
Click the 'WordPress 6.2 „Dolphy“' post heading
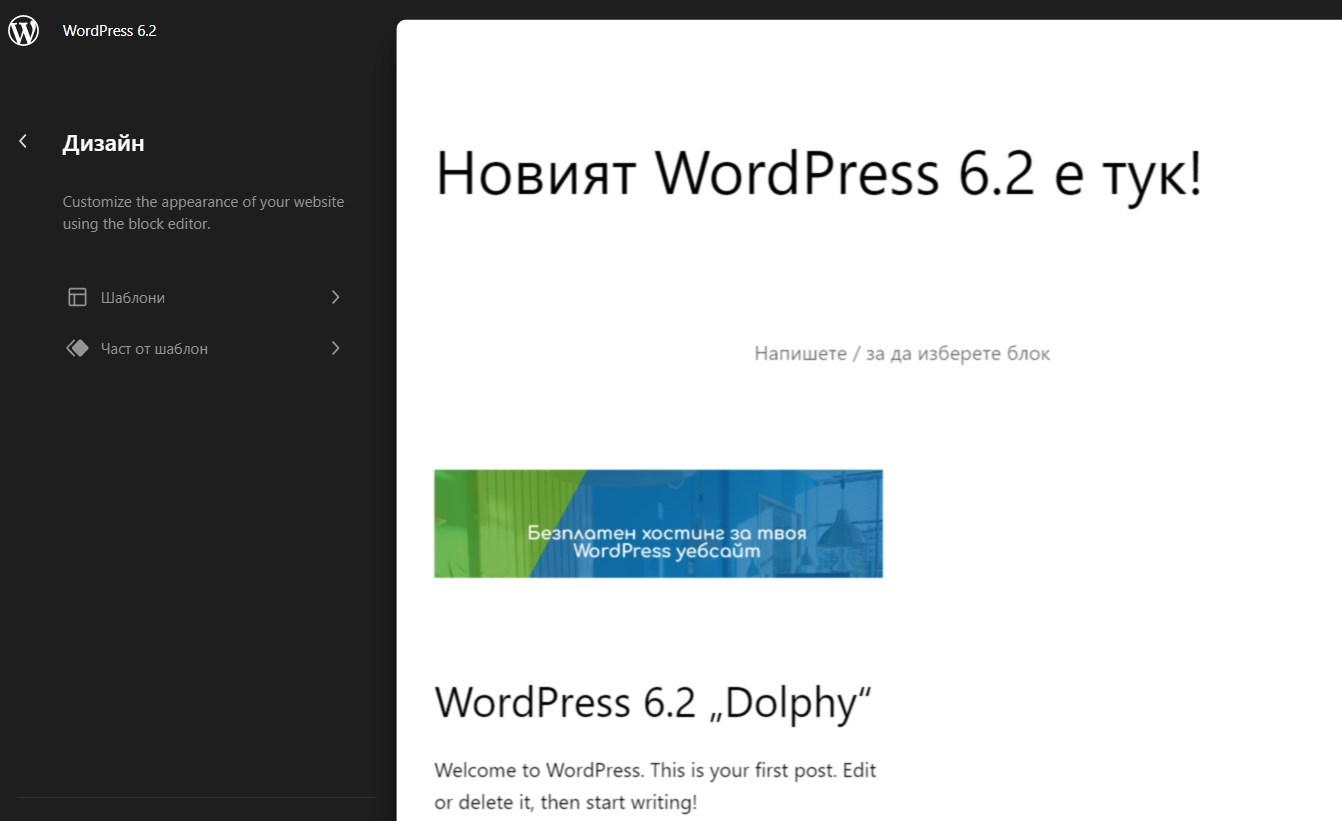coord(653,703)
